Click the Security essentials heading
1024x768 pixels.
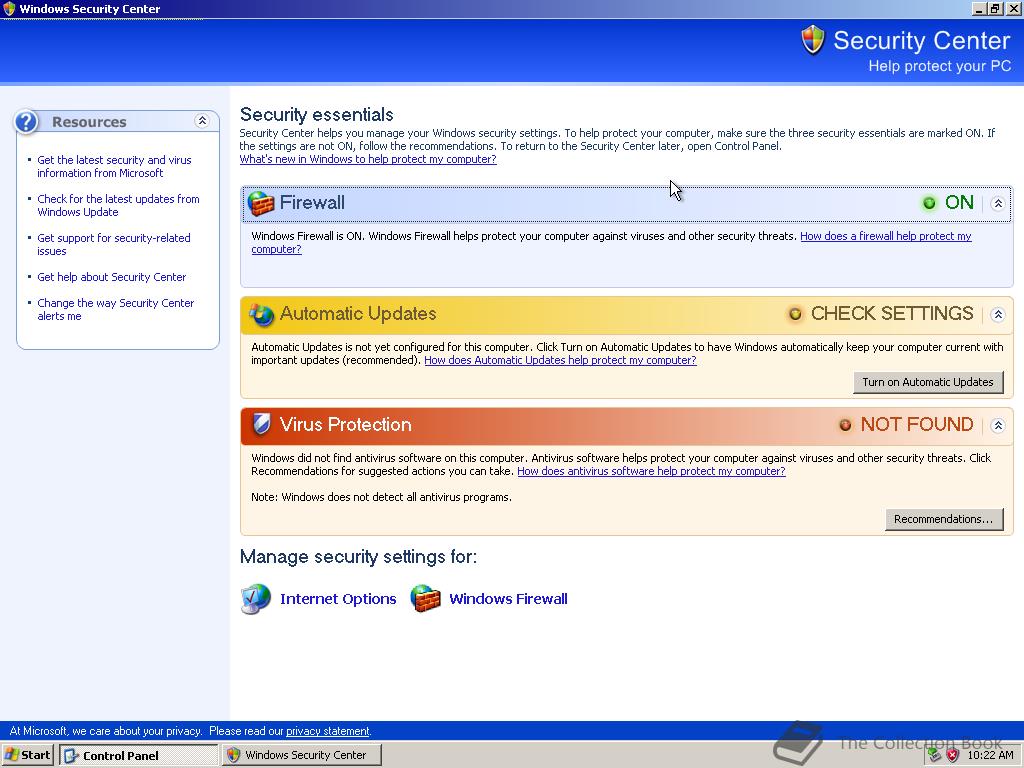[x=317, y=115]
